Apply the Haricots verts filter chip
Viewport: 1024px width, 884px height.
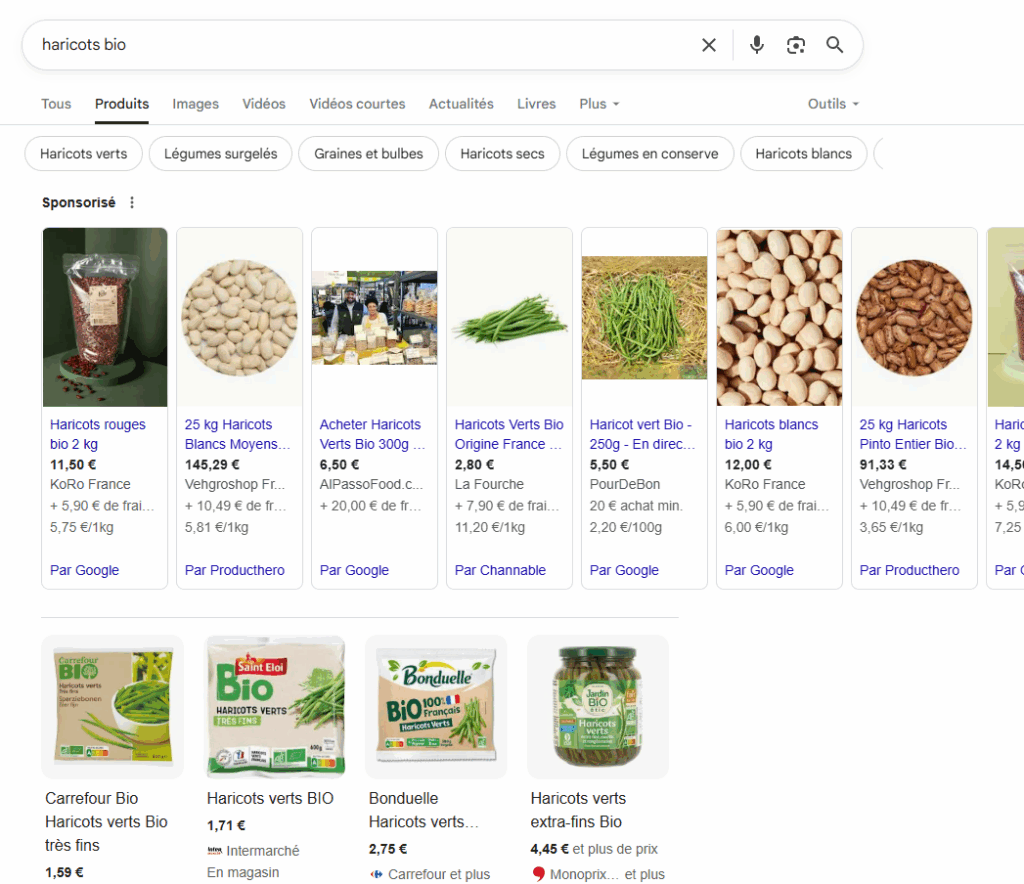pos(84,154)
